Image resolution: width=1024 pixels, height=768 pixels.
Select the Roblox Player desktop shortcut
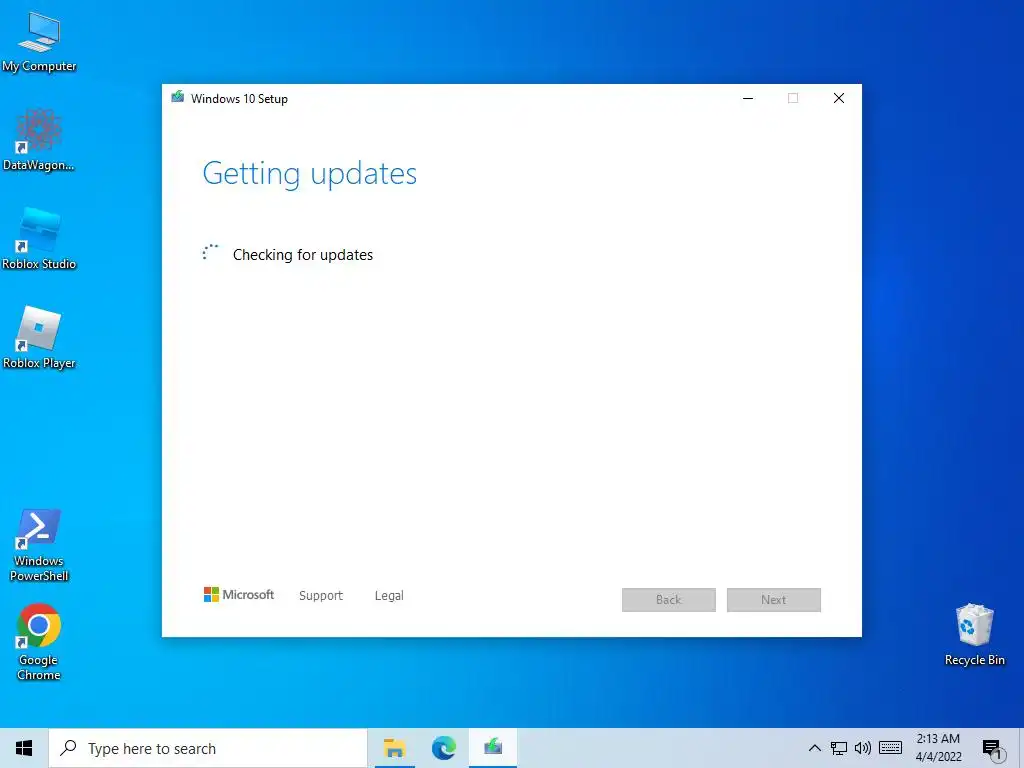pyautogui.click(x=39, y=338)
